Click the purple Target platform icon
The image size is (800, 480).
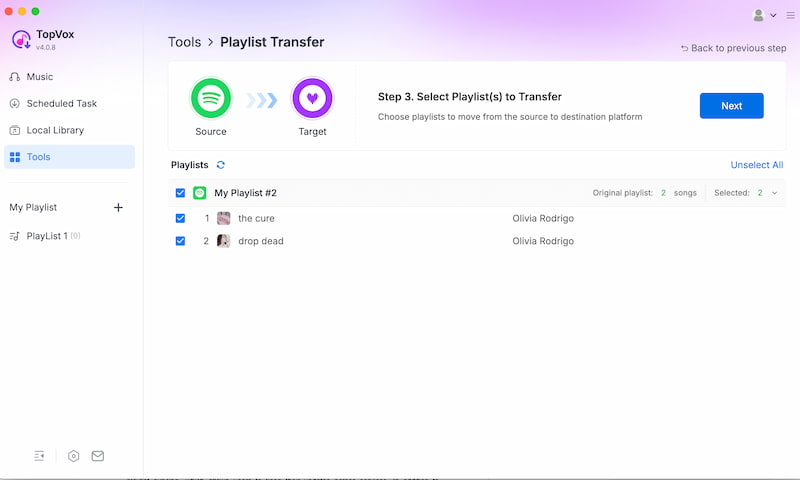[312, 98]
